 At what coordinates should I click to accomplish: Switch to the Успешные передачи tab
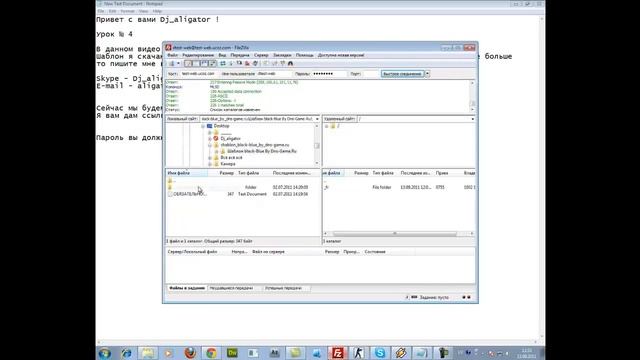point(283,288)
